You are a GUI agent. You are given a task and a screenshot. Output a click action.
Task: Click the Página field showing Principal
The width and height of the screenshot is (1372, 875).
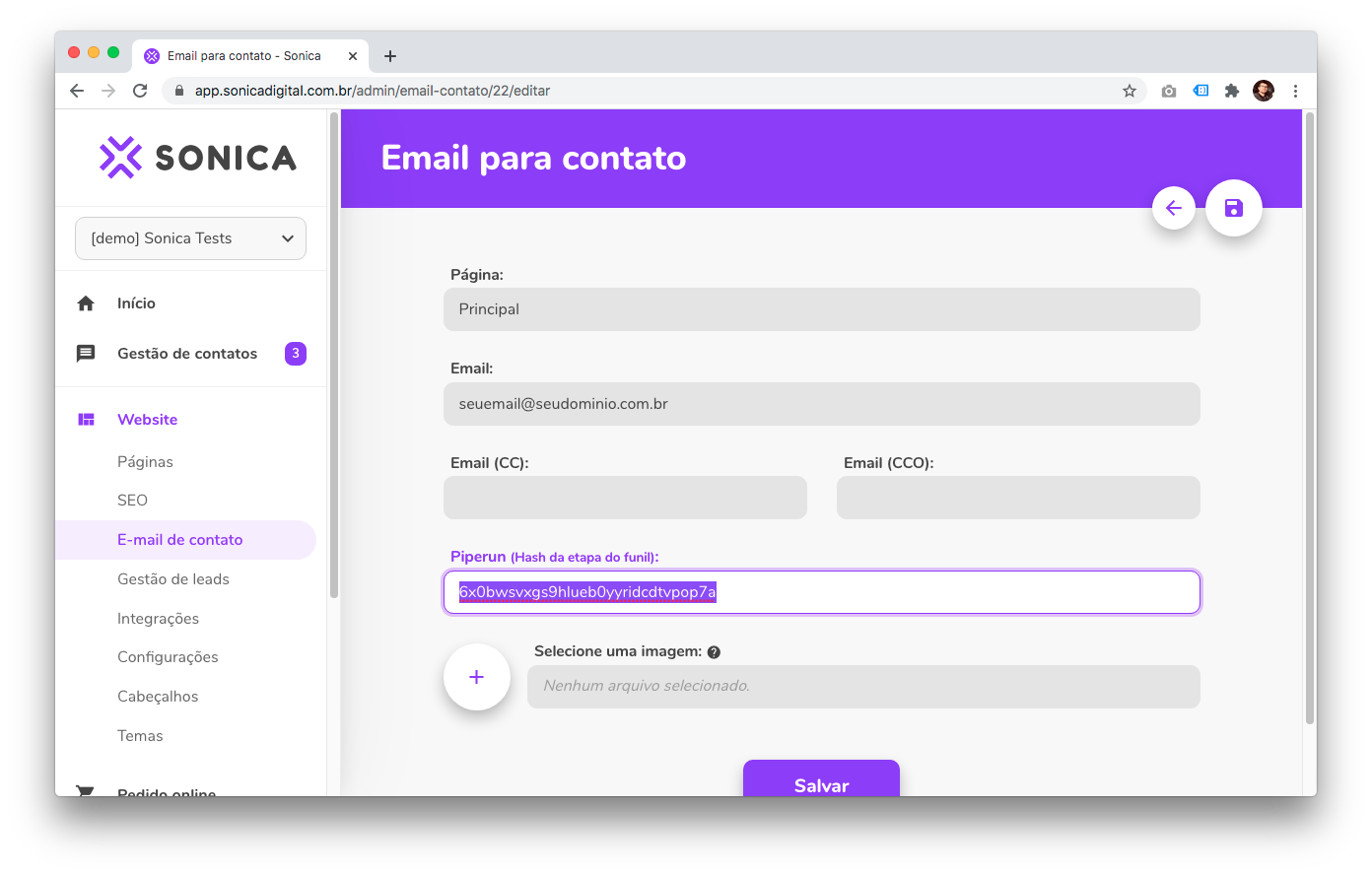pyautogui.click(x=822, y=309)
